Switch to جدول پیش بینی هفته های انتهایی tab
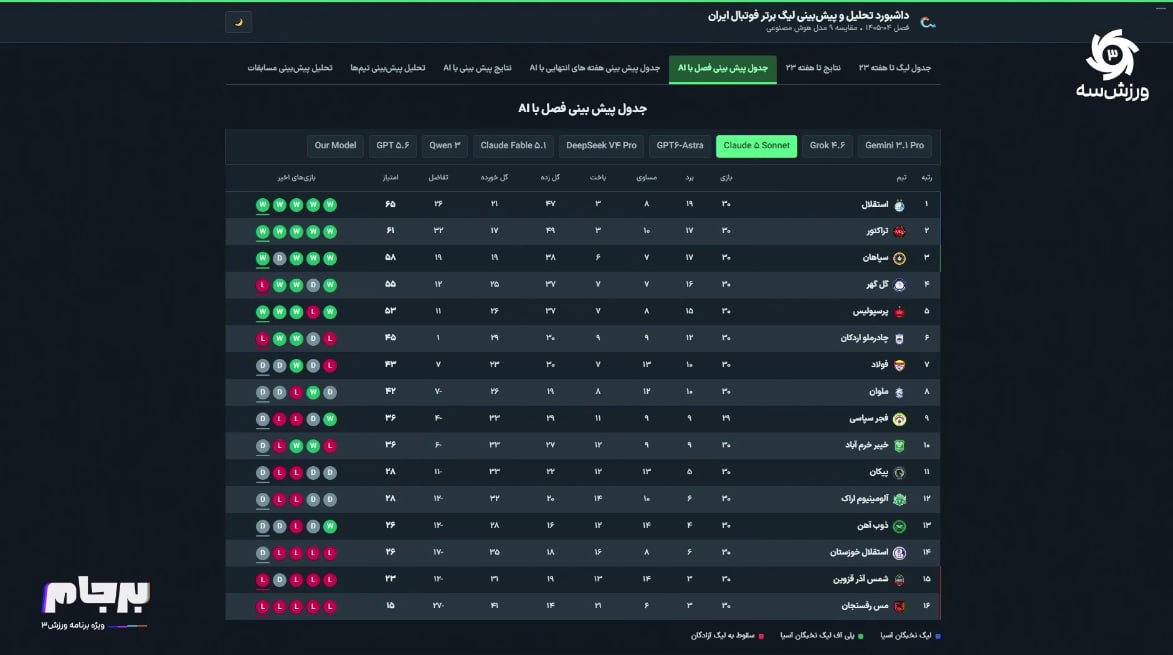1173x655 pixels. click(595, 68)
